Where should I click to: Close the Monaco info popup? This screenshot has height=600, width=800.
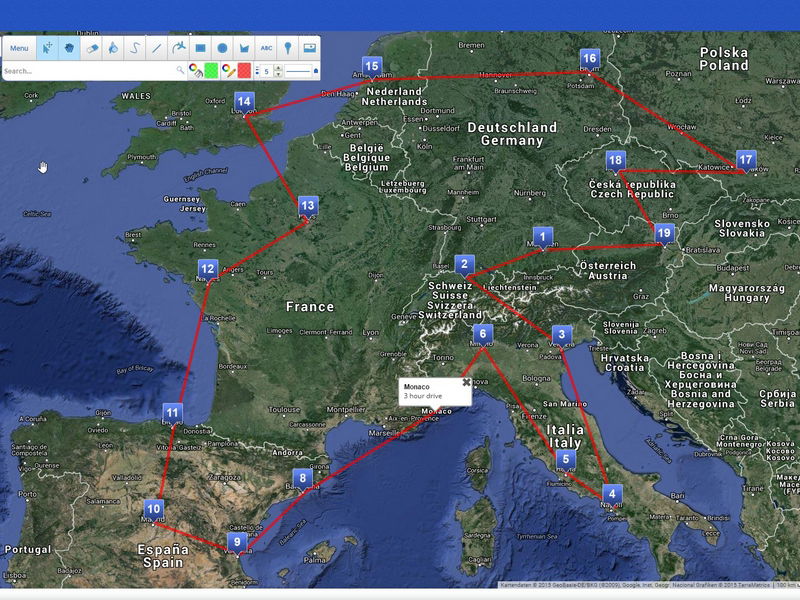(466, 382)
